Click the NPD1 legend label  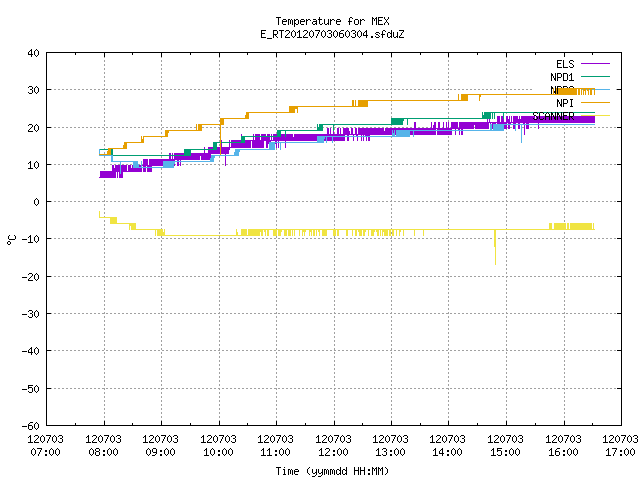pyautogui.click(x=562, y=77)
